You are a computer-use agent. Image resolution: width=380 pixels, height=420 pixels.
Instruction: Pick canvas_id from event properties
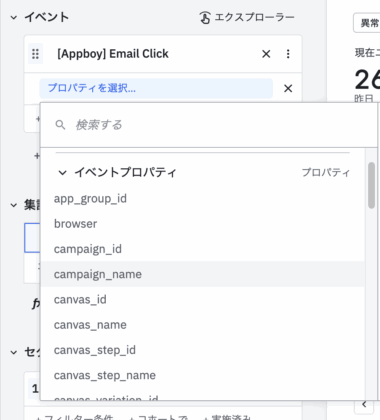[203, 300]
